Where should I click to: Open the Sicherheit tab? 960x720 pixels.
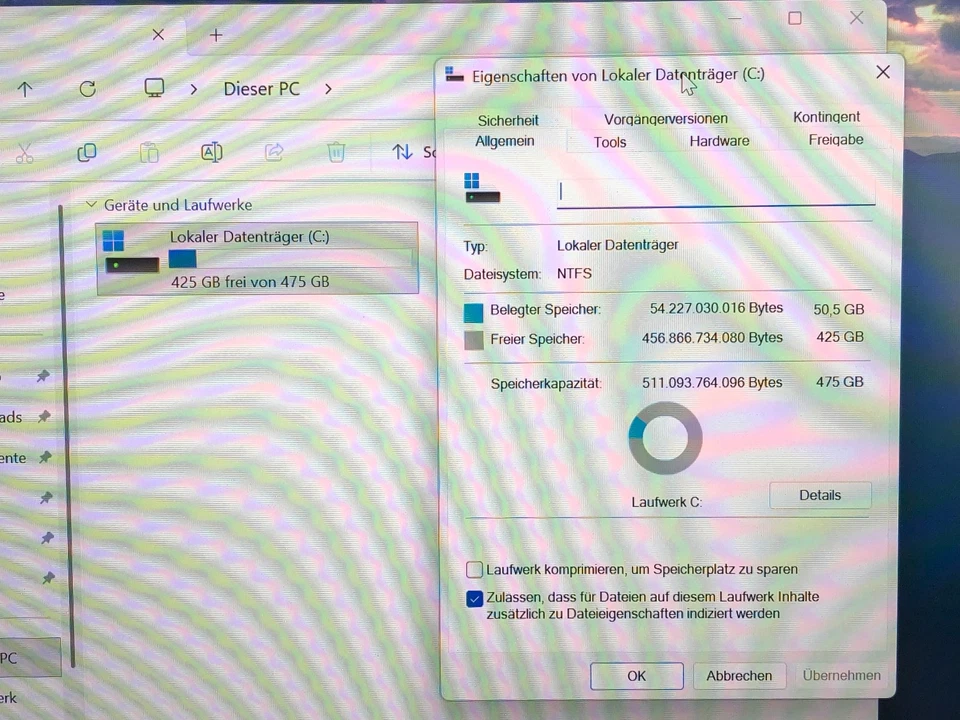pos(508,120)
